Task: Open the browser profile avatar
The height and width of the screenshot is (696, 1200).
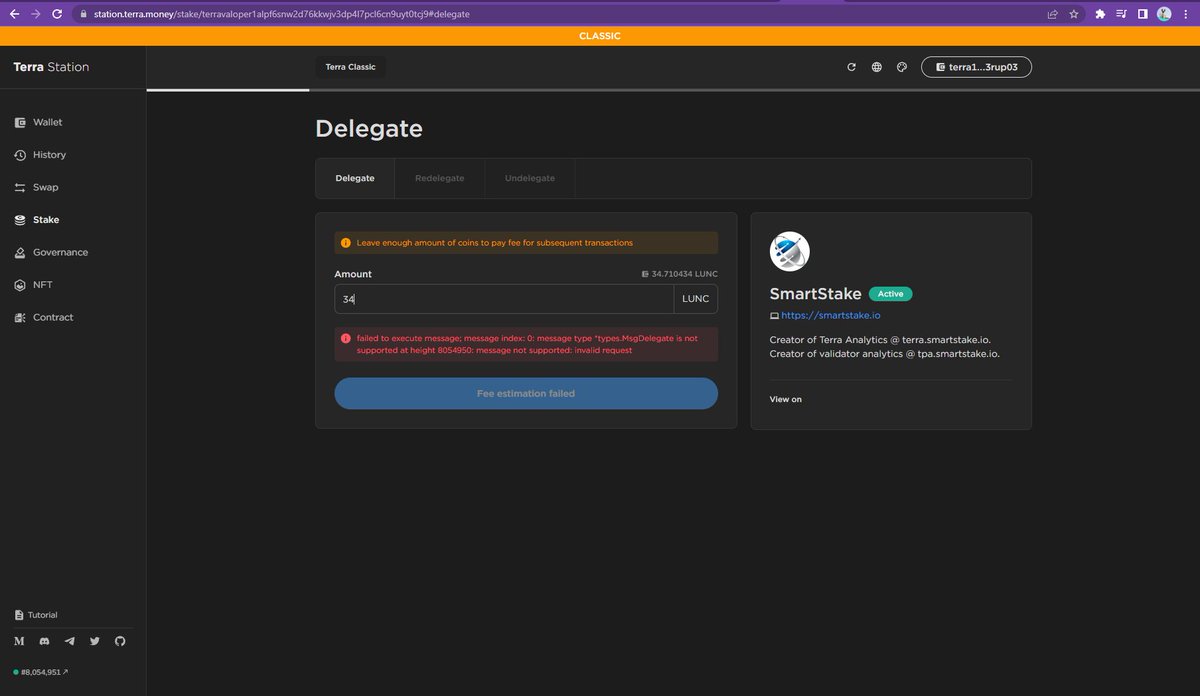Action: pyautogui.click(x=1164, y=14)
